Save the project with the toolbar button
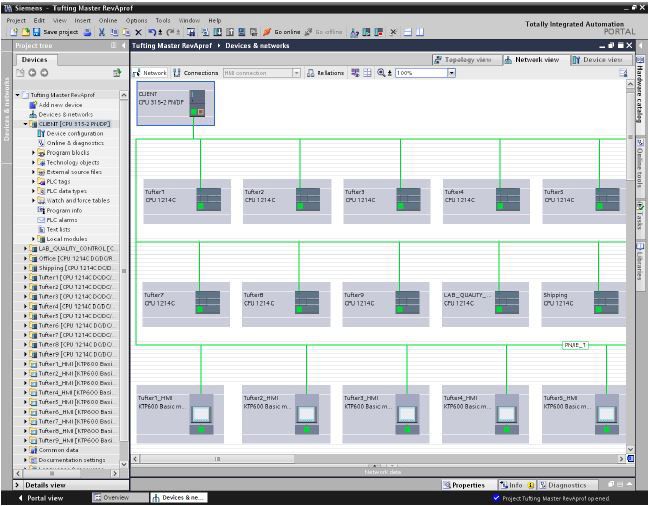This screenshot has height=506, width=649. coord(55,32)
